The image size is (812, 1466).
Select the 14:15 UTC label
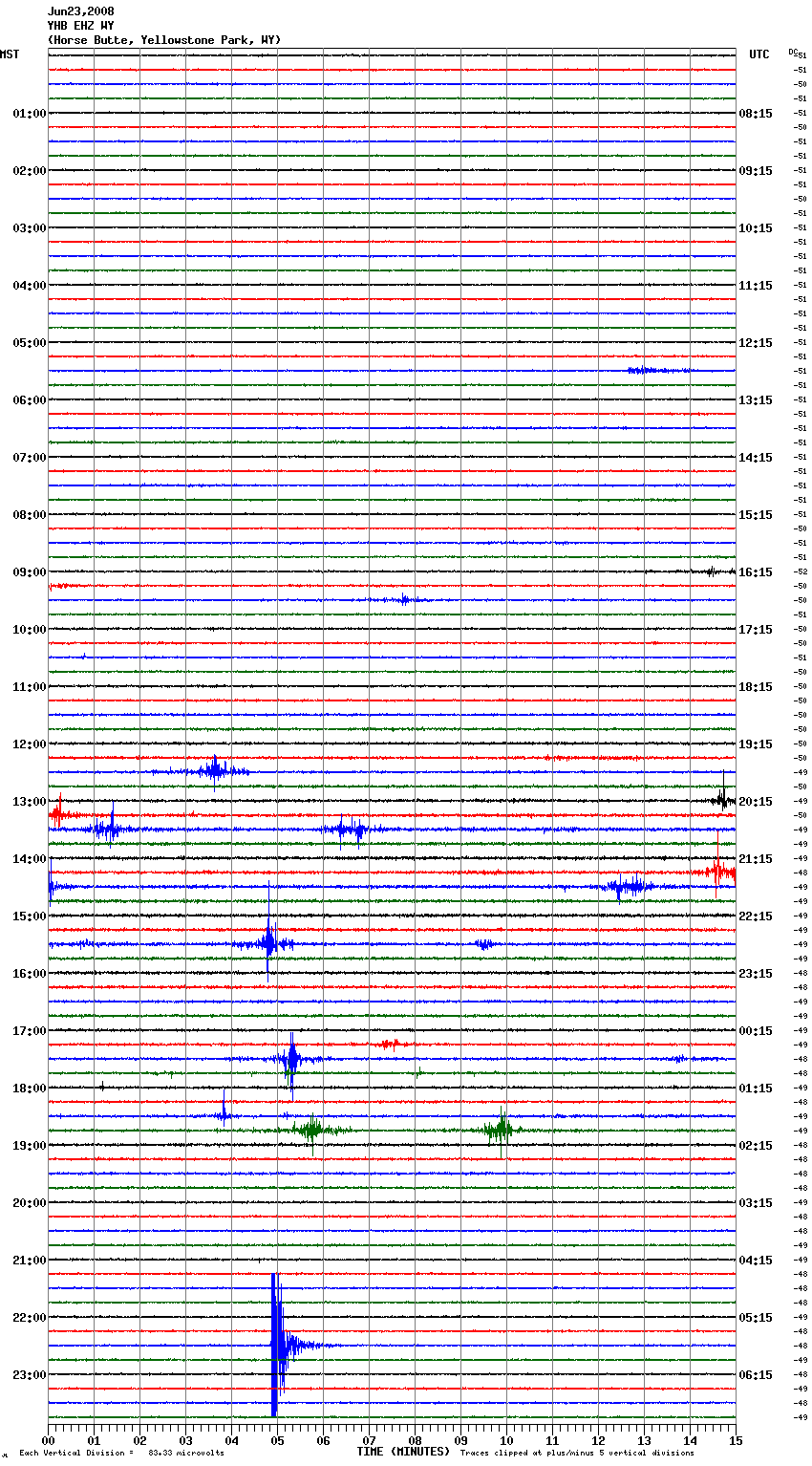756,458
